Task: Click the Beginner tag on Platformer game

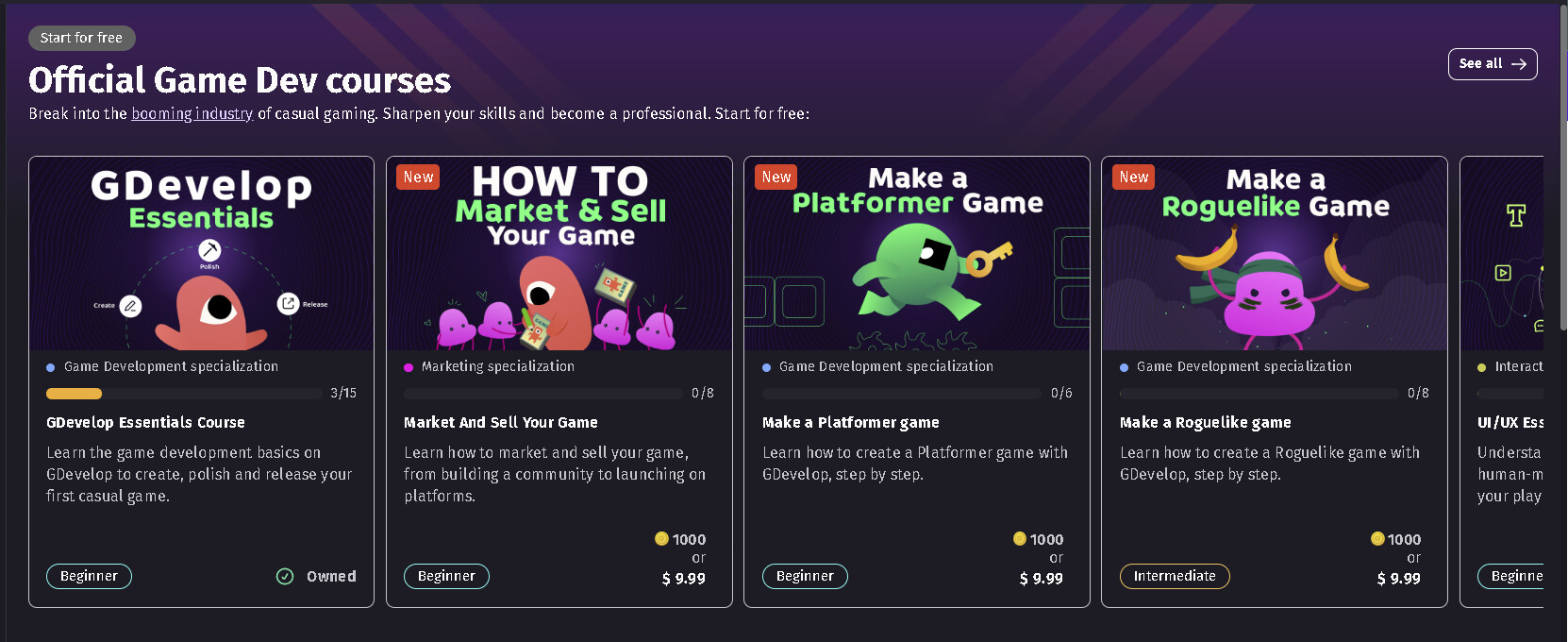Action: (x=805, y=576)
